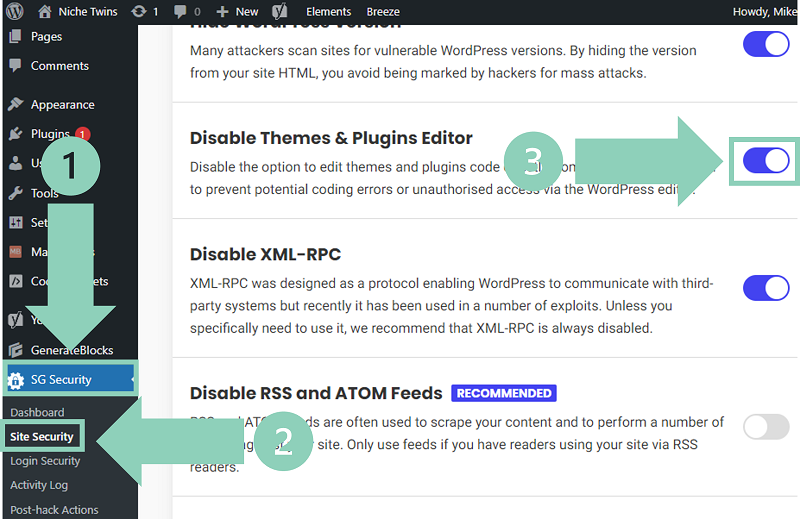Enable Disable RSS and ATOM Feeds switch
The height and width of the screenshot is (519, 800).
click(766, 427)
